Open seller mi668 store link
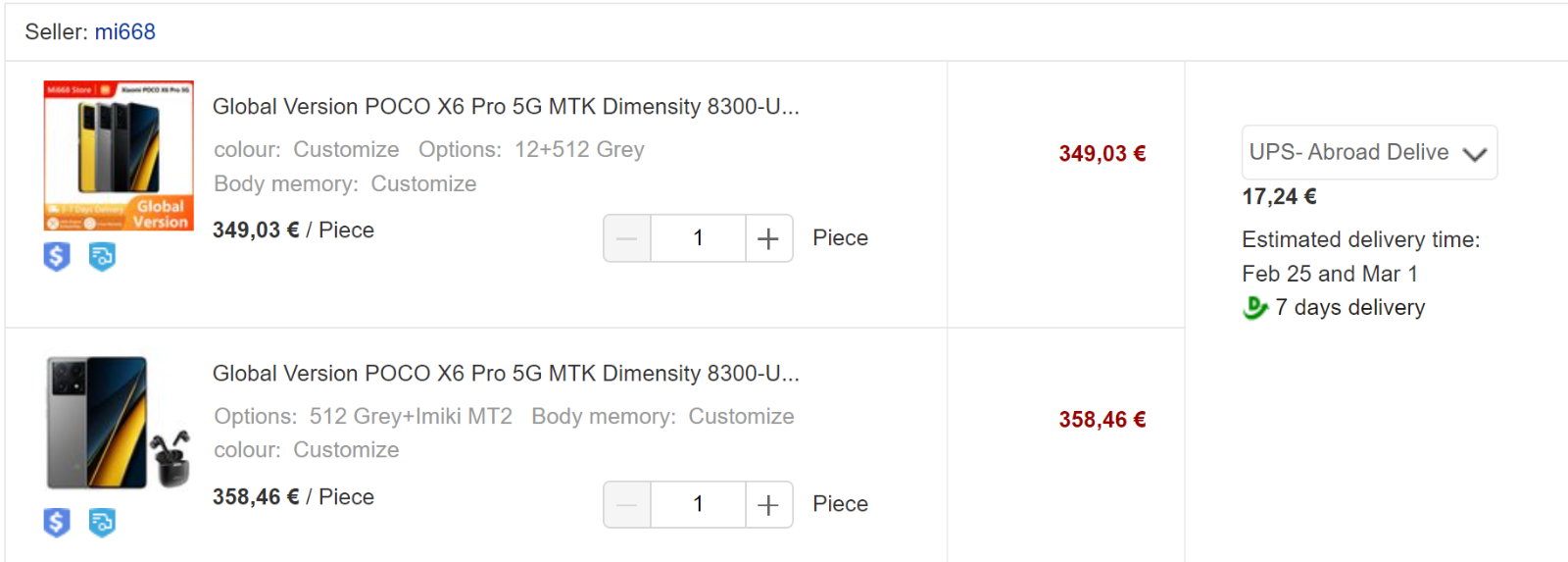Viewport: 1568px width, 562px height. [125, 31]
